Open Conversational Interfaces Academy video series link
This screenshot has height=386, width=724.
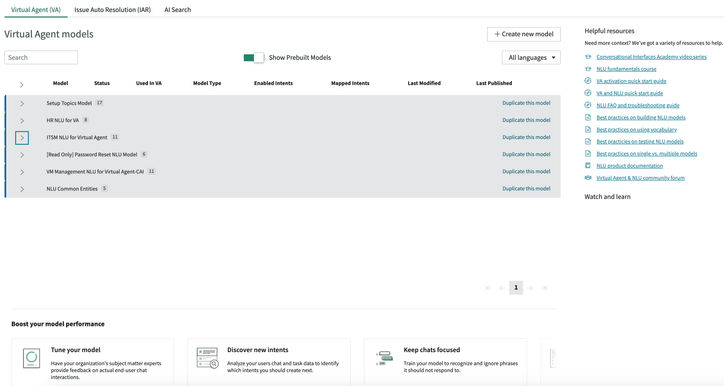pos(652,57)
